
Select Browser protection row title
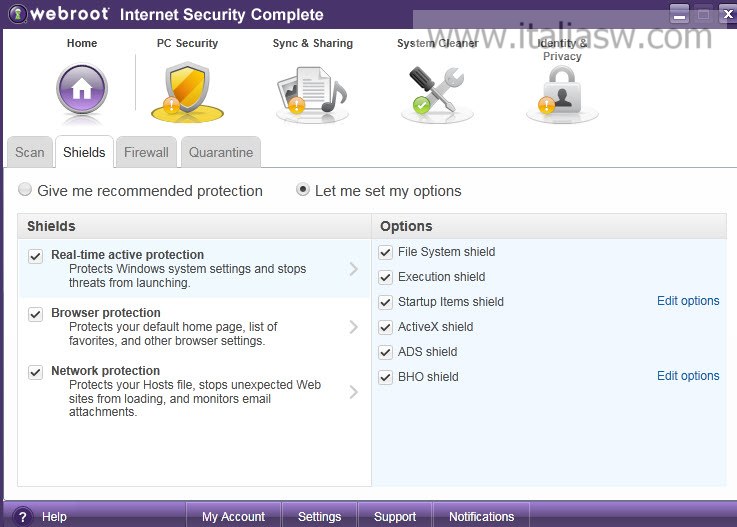pyautogui.click(x=106, y=313)
